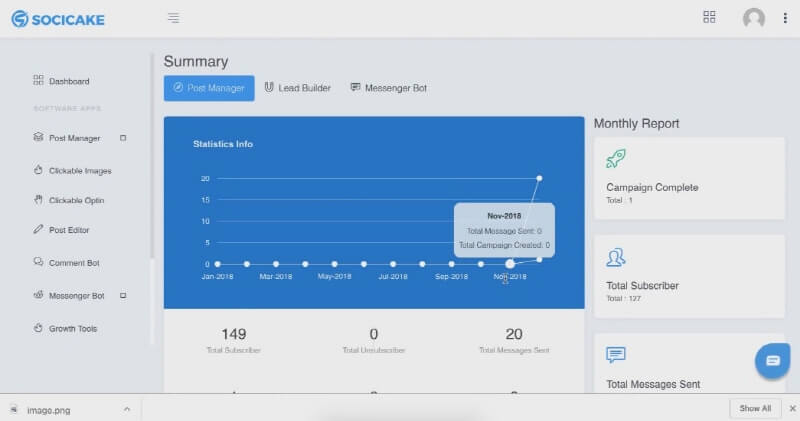Screen dimensions: 800x421
Task: Click the Summary heading
Action: (196, 61)
